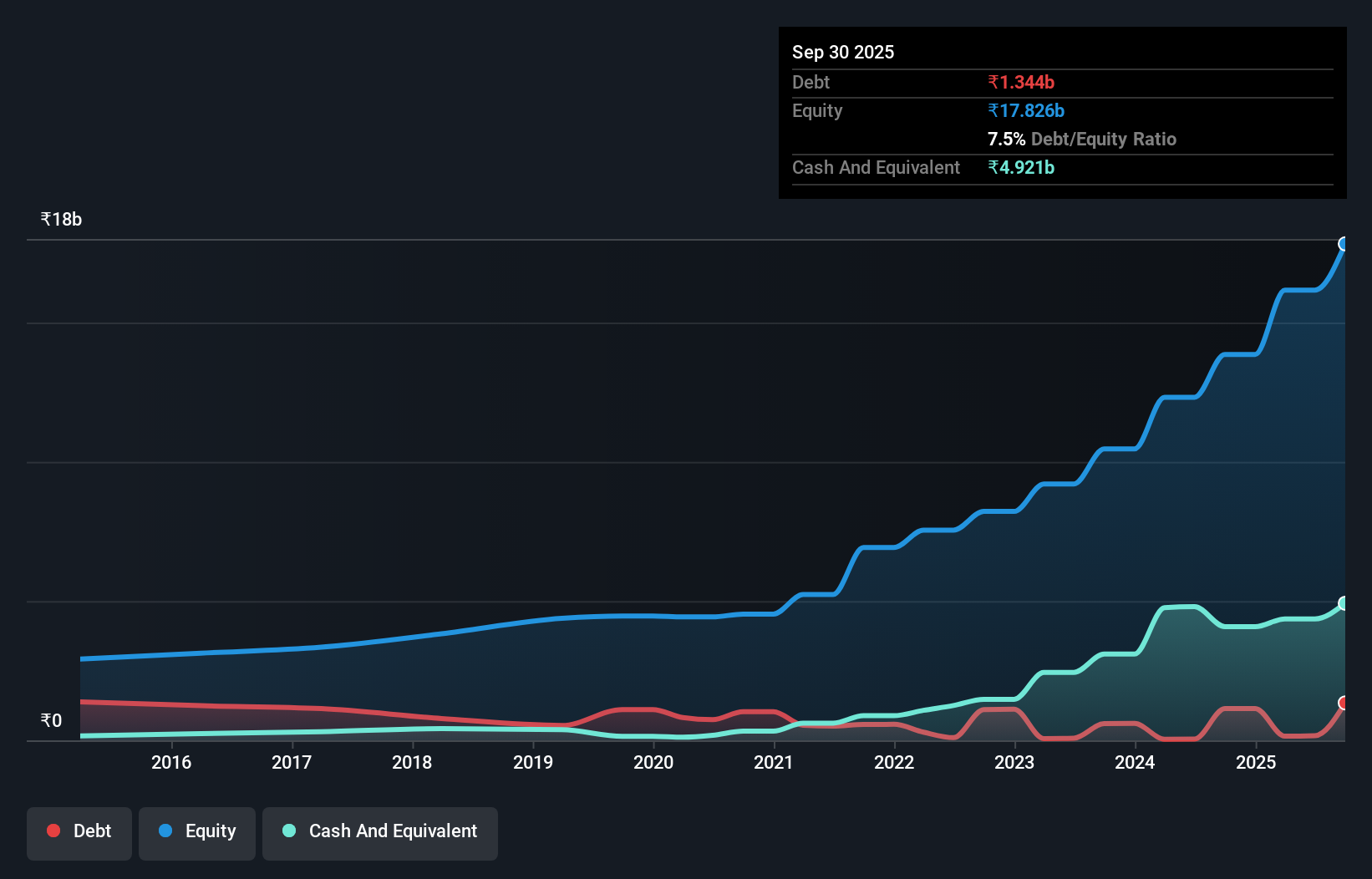Click the teal Cash And Equivalent legend dot
The height and width of the screenshot is (879, 1372).
288,831
